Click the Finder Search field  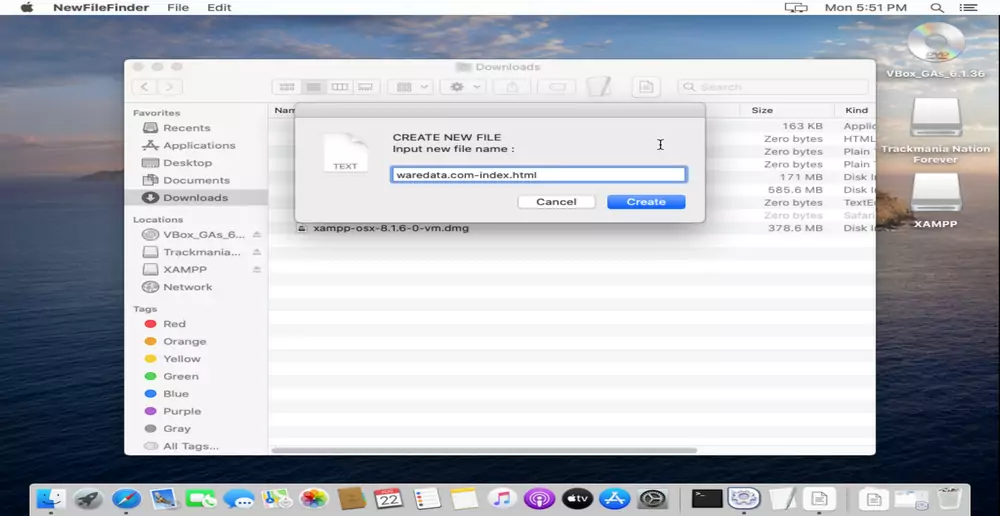tap(773, 87)
